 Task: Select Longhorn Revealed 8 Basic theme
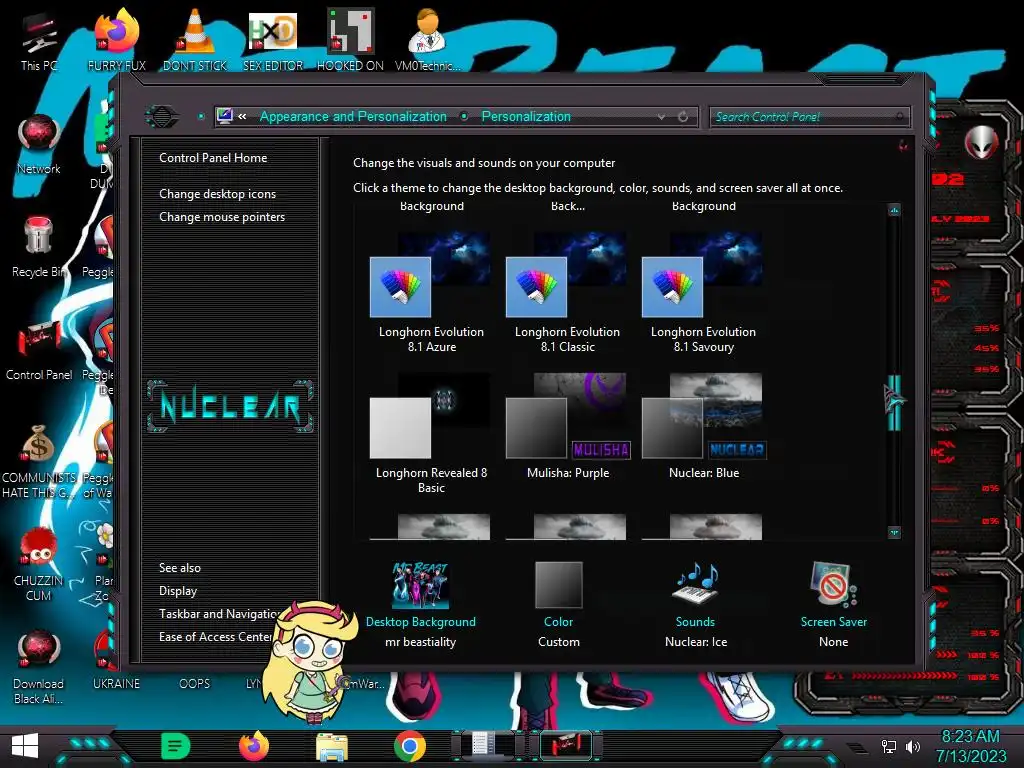click(431, 434)
